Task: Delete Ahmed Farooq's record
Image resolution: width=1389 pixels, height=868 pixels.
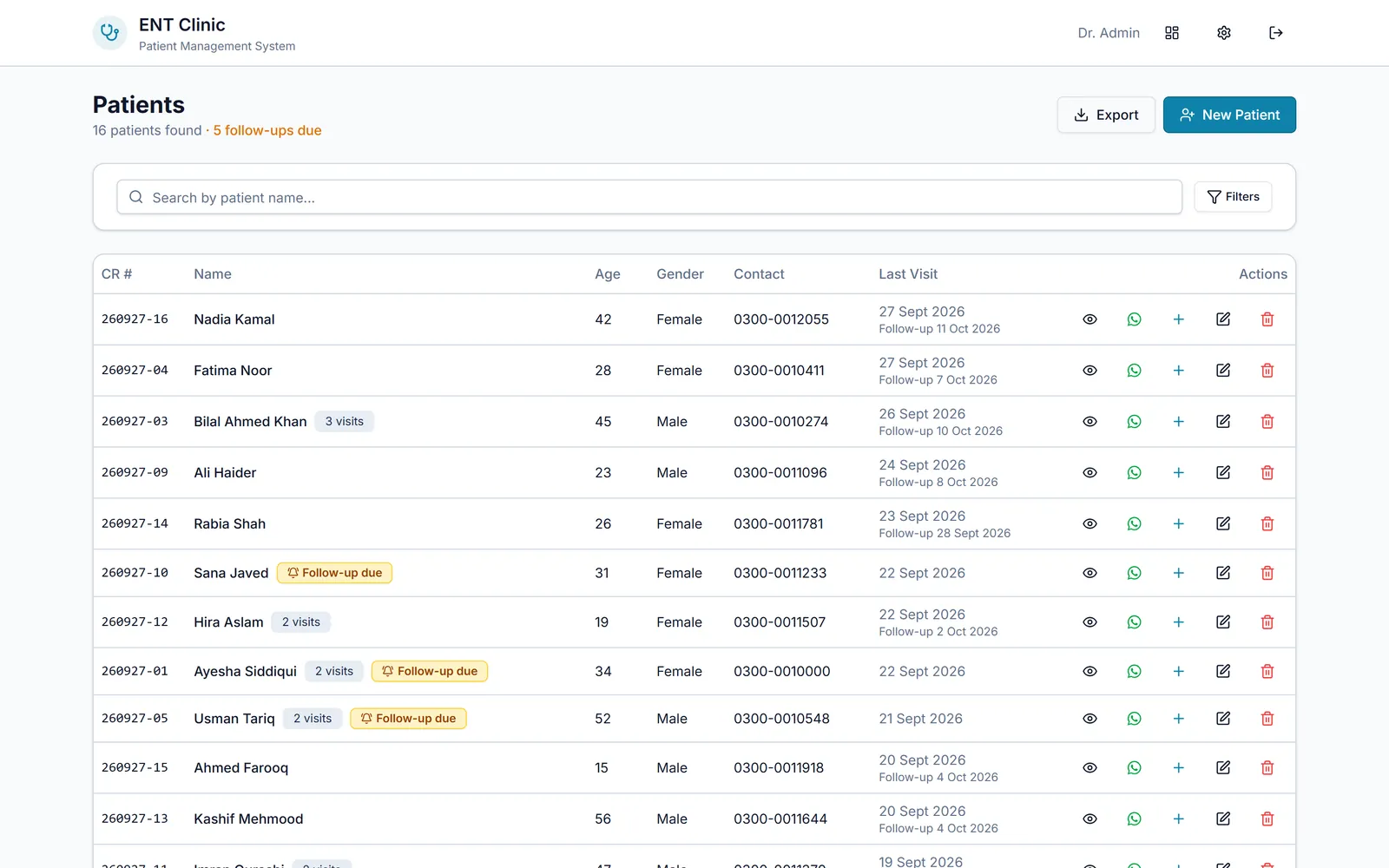Action: coord(1267,768)
